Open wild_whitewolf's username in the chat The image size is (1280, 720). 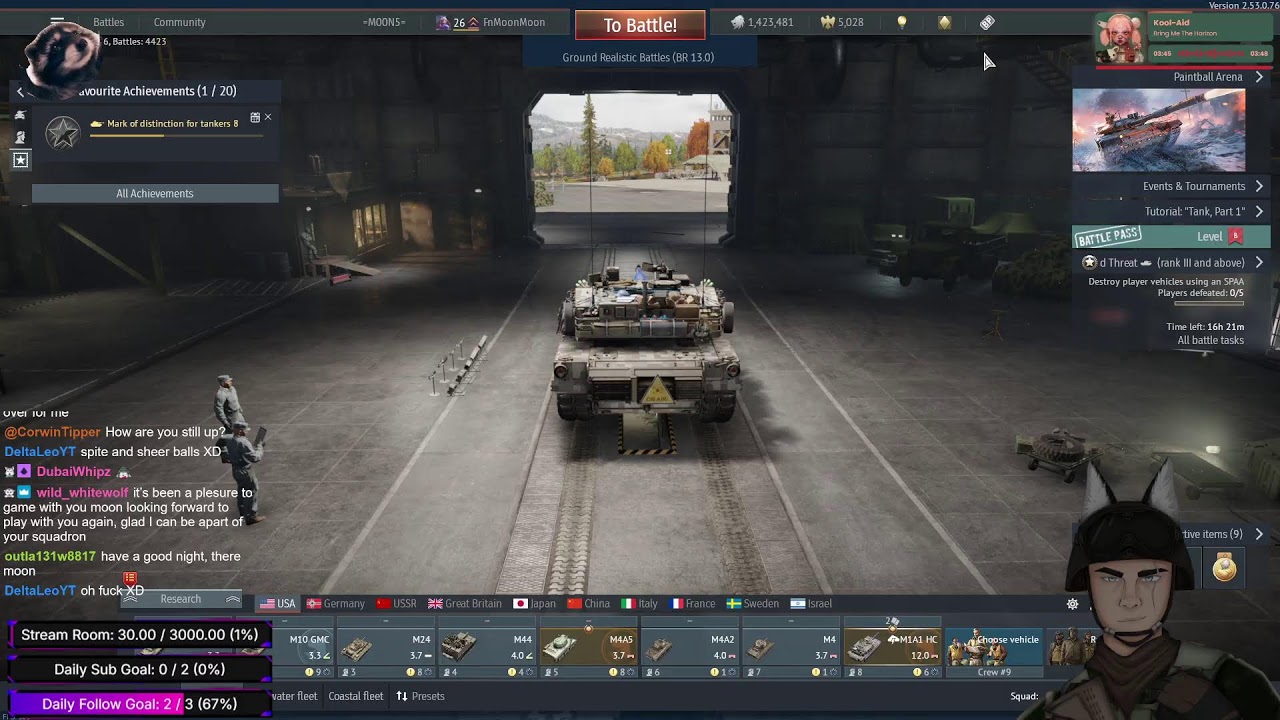(82, 493)
